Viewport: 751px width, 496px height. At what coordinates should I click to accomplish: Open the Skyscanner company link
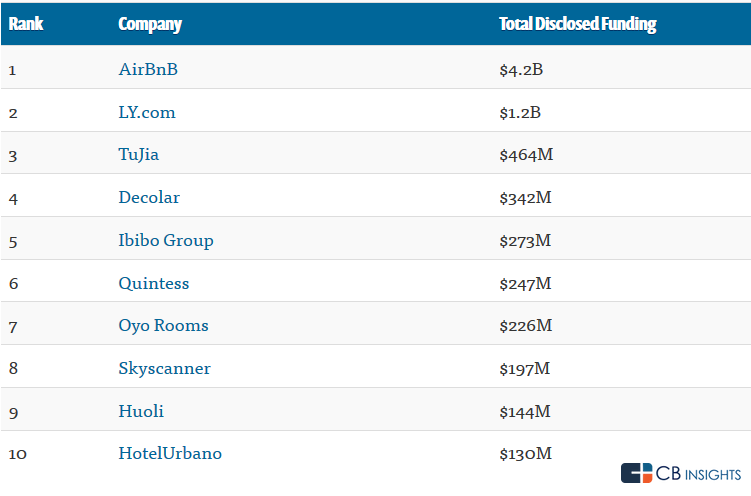164,368
